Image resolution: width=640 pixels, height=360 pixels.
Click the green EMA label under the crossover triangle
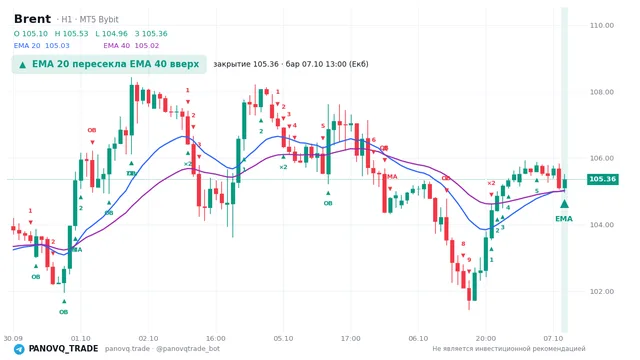click(564, 219)
